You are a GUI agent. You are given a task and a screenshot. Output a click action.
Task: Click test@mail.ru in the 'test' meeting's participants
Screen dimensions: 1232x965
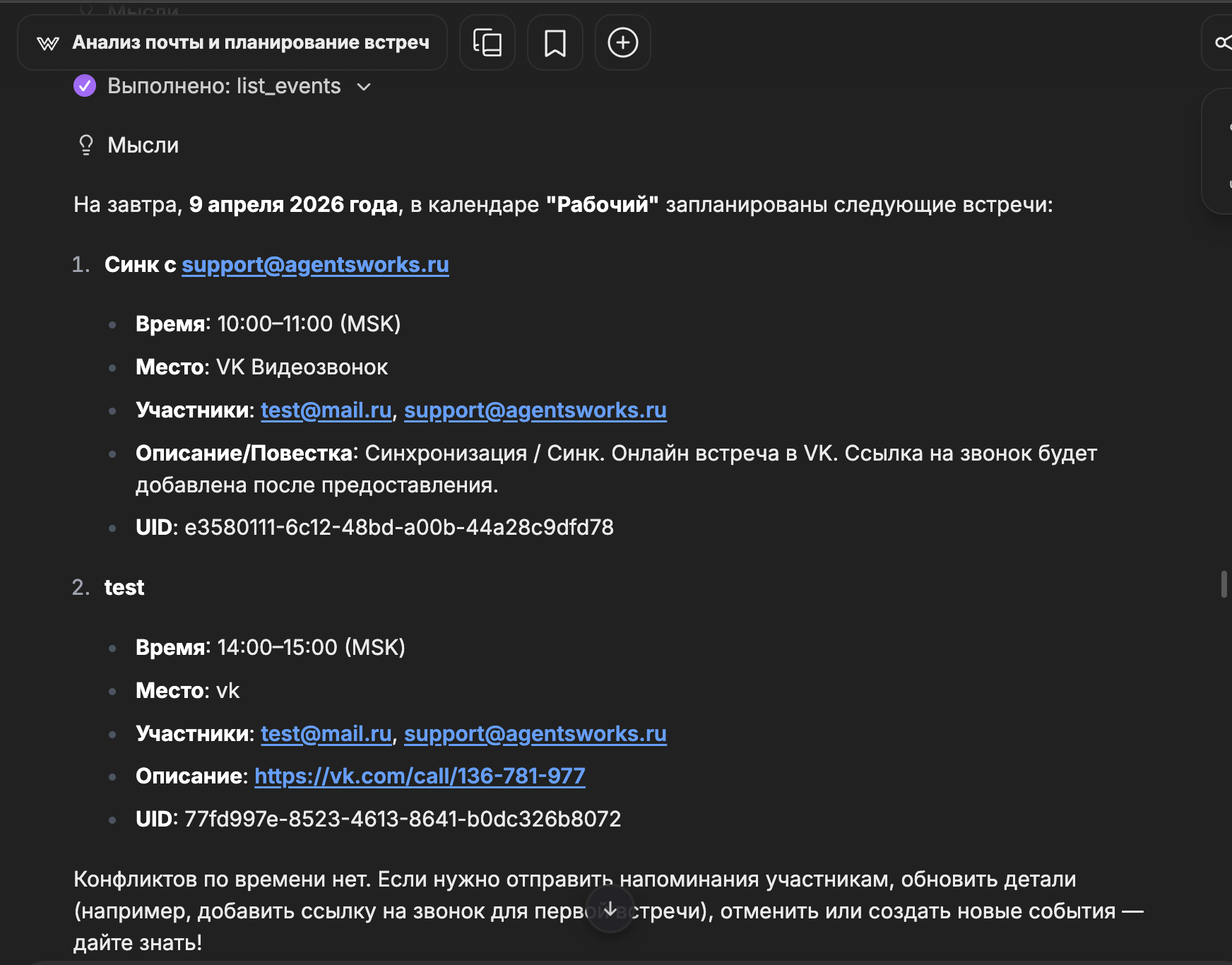pyautogui.click(x=326, y=733)
